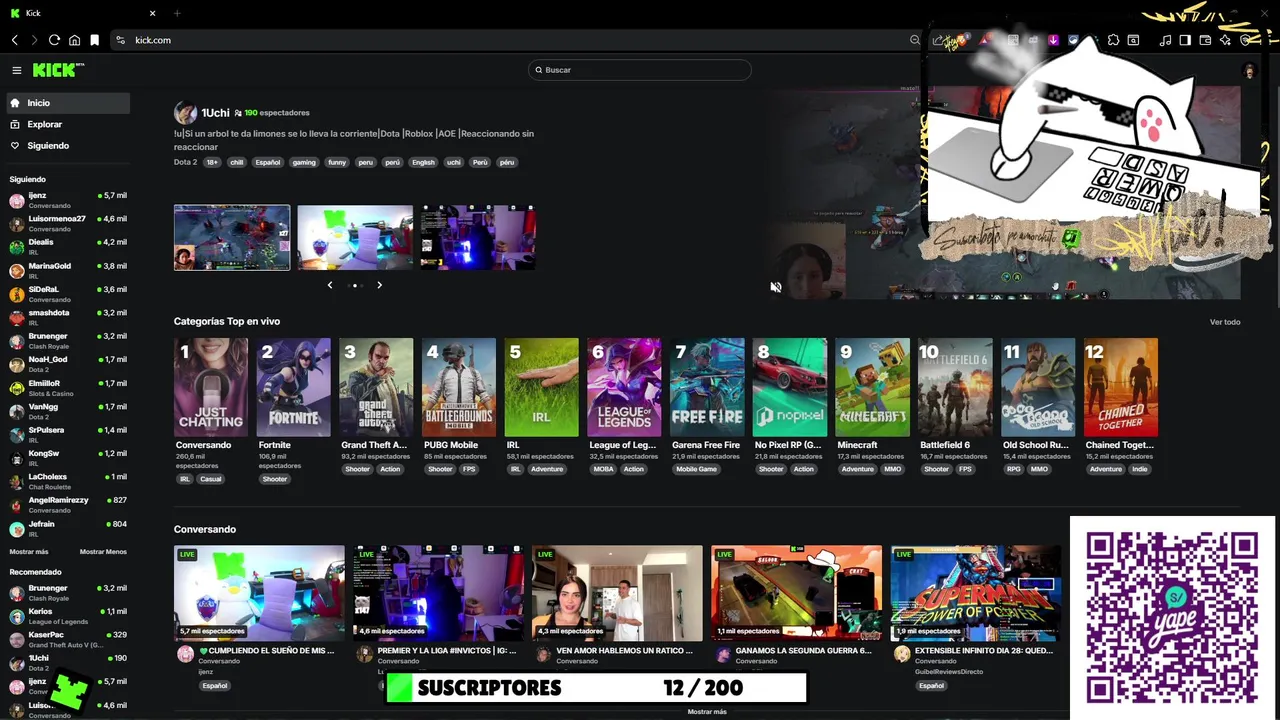Open the Fortnite category card
Screen dimensions: 1280x720
click(x=294, y=388)
